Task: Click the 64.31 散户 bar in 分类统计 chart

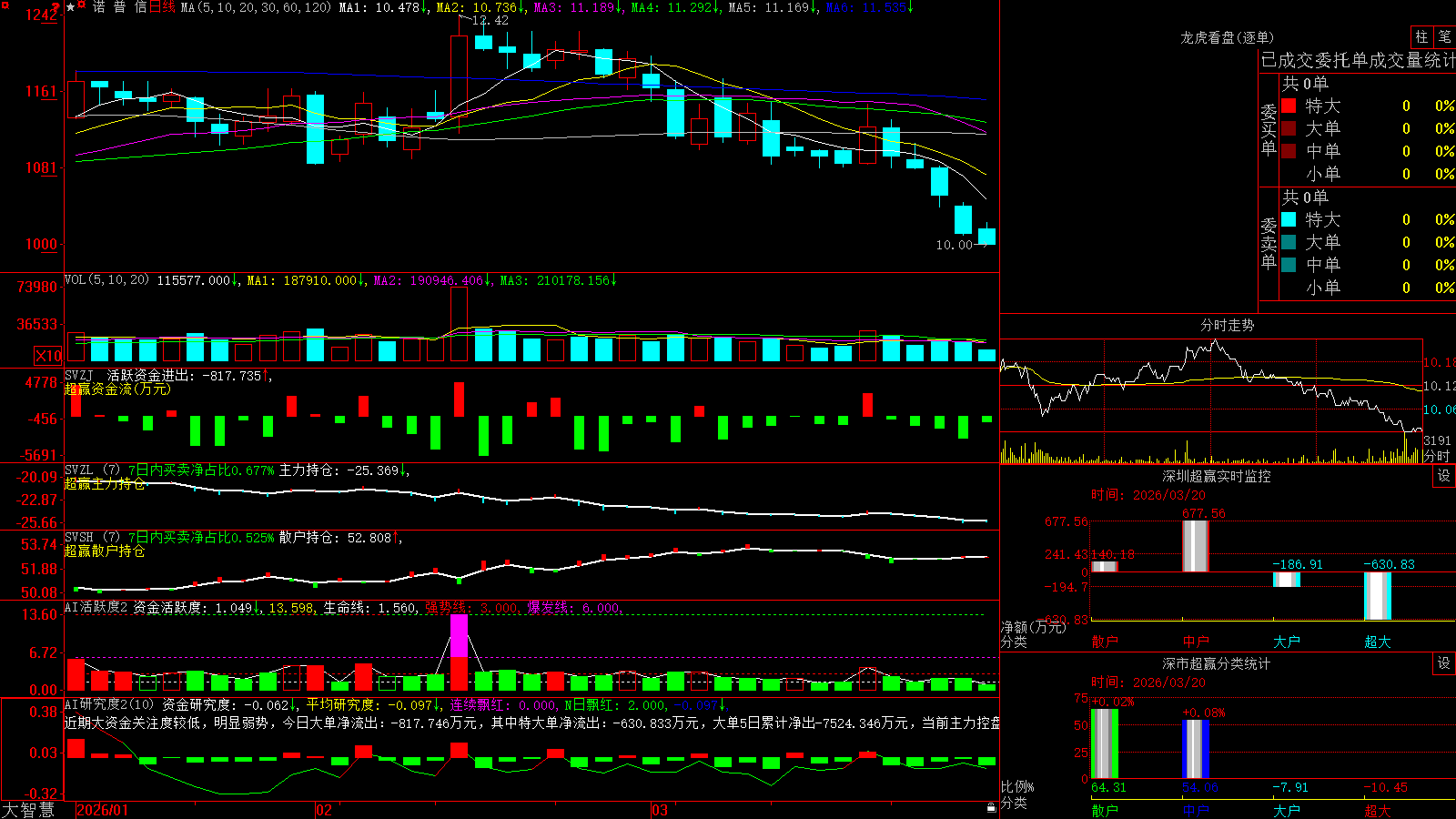Action: click(x=1105, y=743)
